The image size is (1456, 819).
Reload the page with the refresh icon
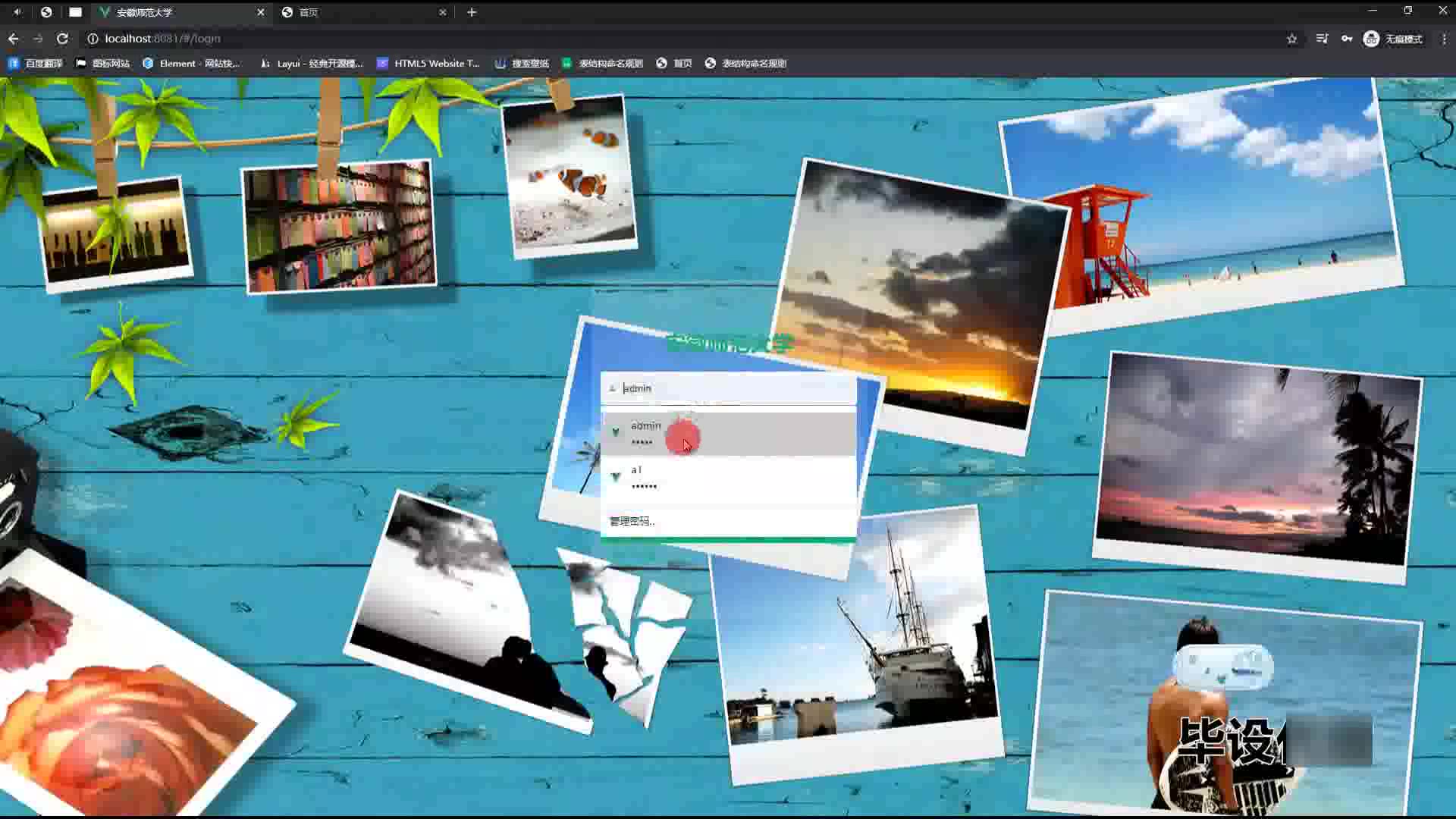point(62,39)
